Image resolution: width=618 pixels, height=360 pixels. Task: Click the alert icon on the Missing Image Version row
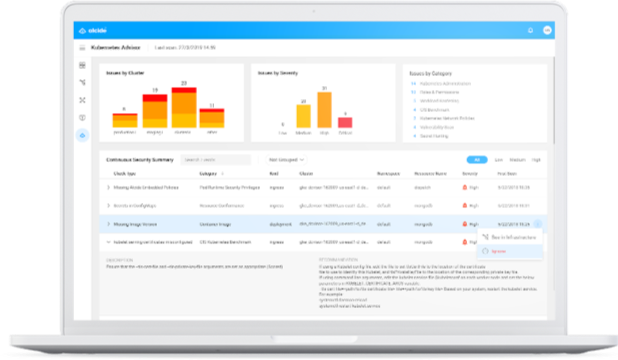464,224
